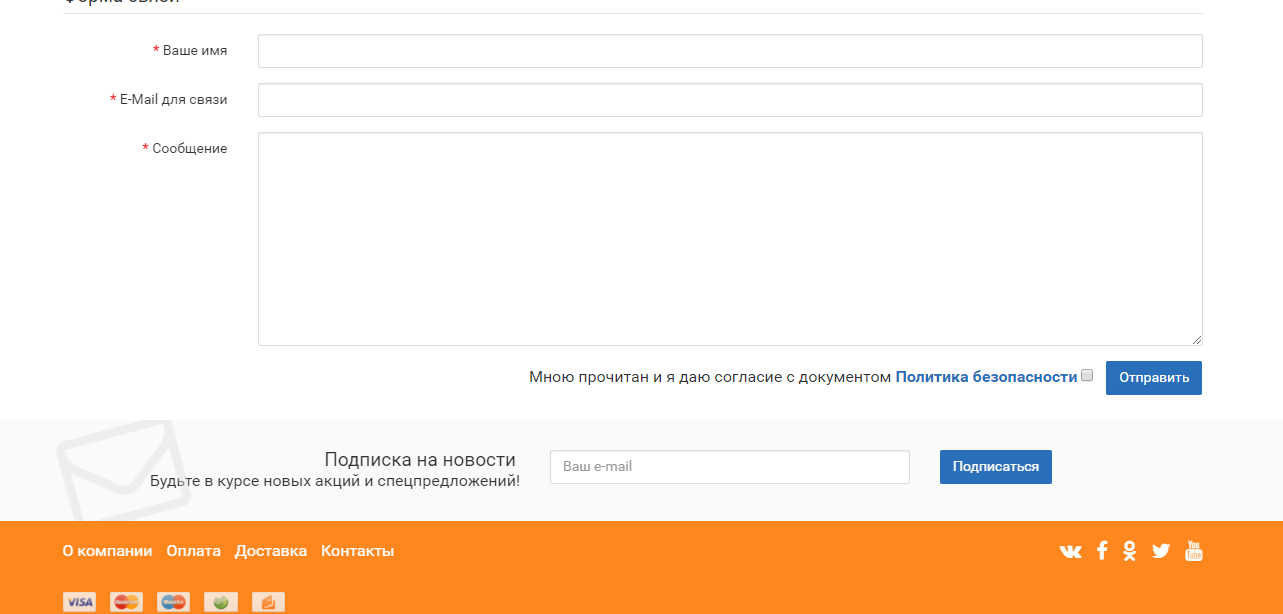Viewport: 1283px width, 614px height.
Task: Open Контакты footer link
Action: pyautogui.click(x=357, y=551)
